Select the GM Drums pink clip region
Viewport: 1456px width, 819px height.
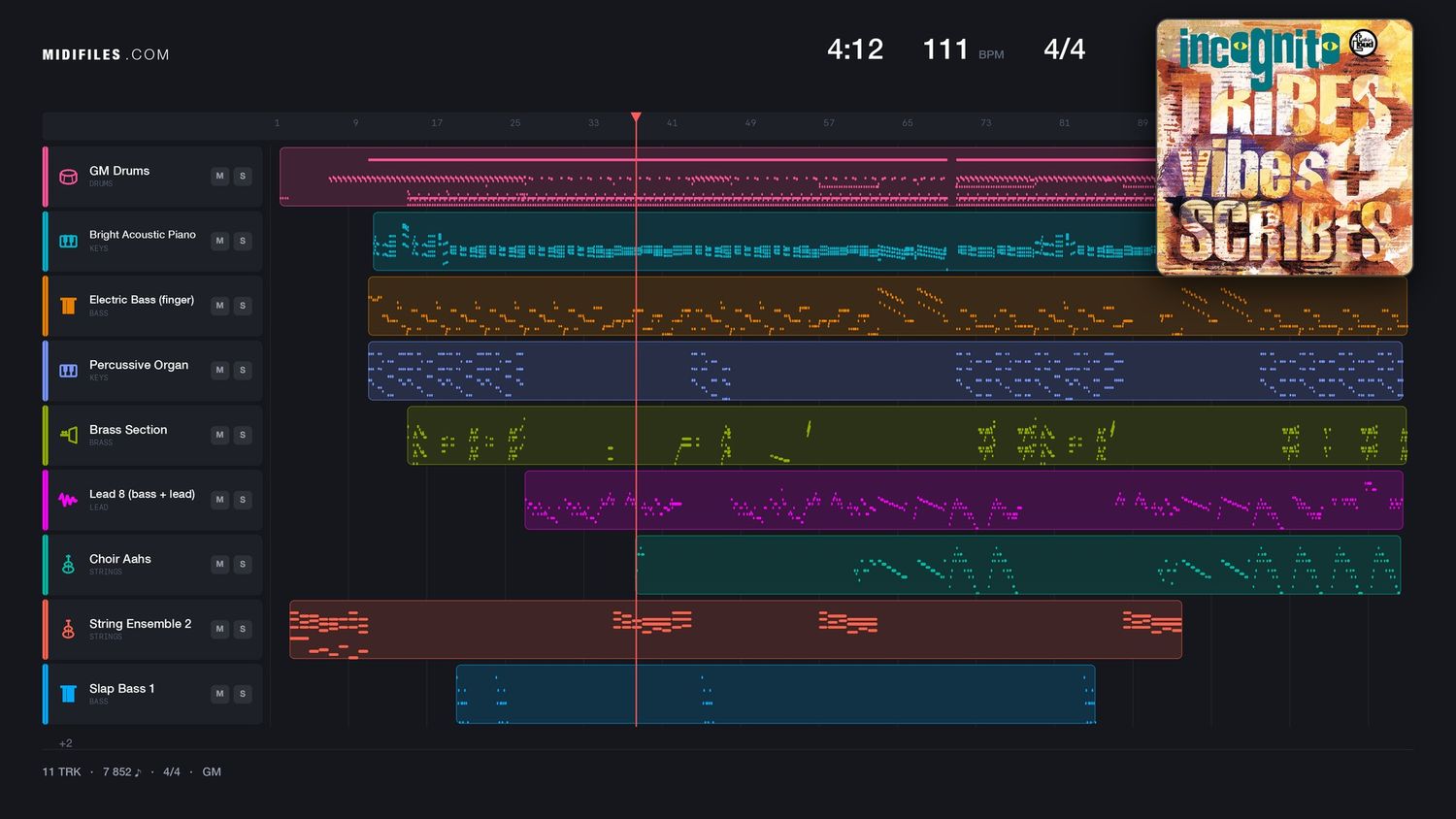pyautogui.click(x=718, y=177)
